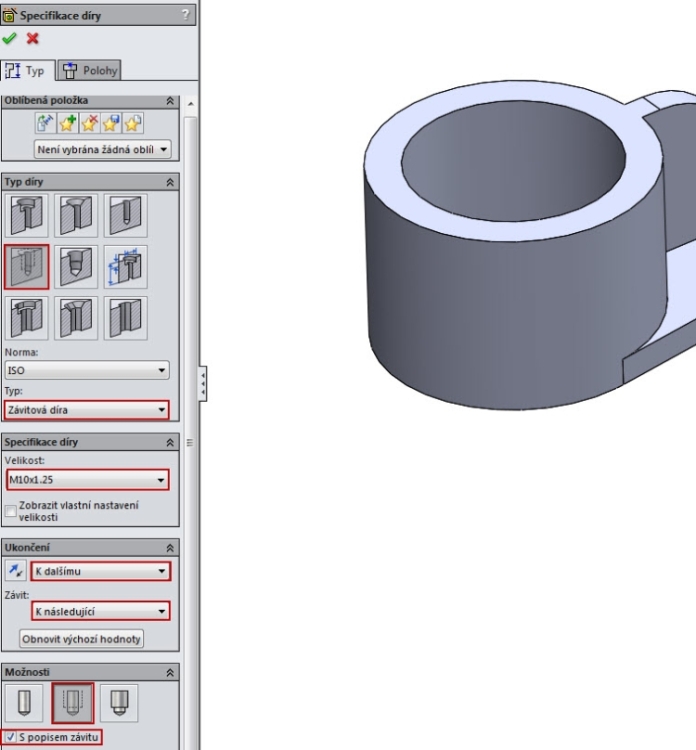Select countersink hole type icon
Screen dimensions: 696x750
pyautogui.click(x=76, y=215)
